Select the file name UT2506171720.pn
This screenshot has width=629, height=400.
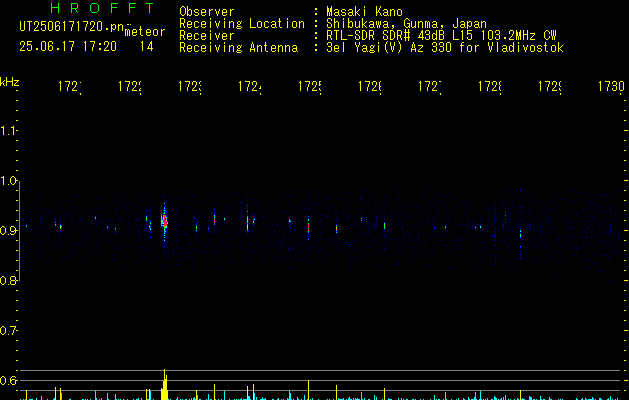(72, 26)
